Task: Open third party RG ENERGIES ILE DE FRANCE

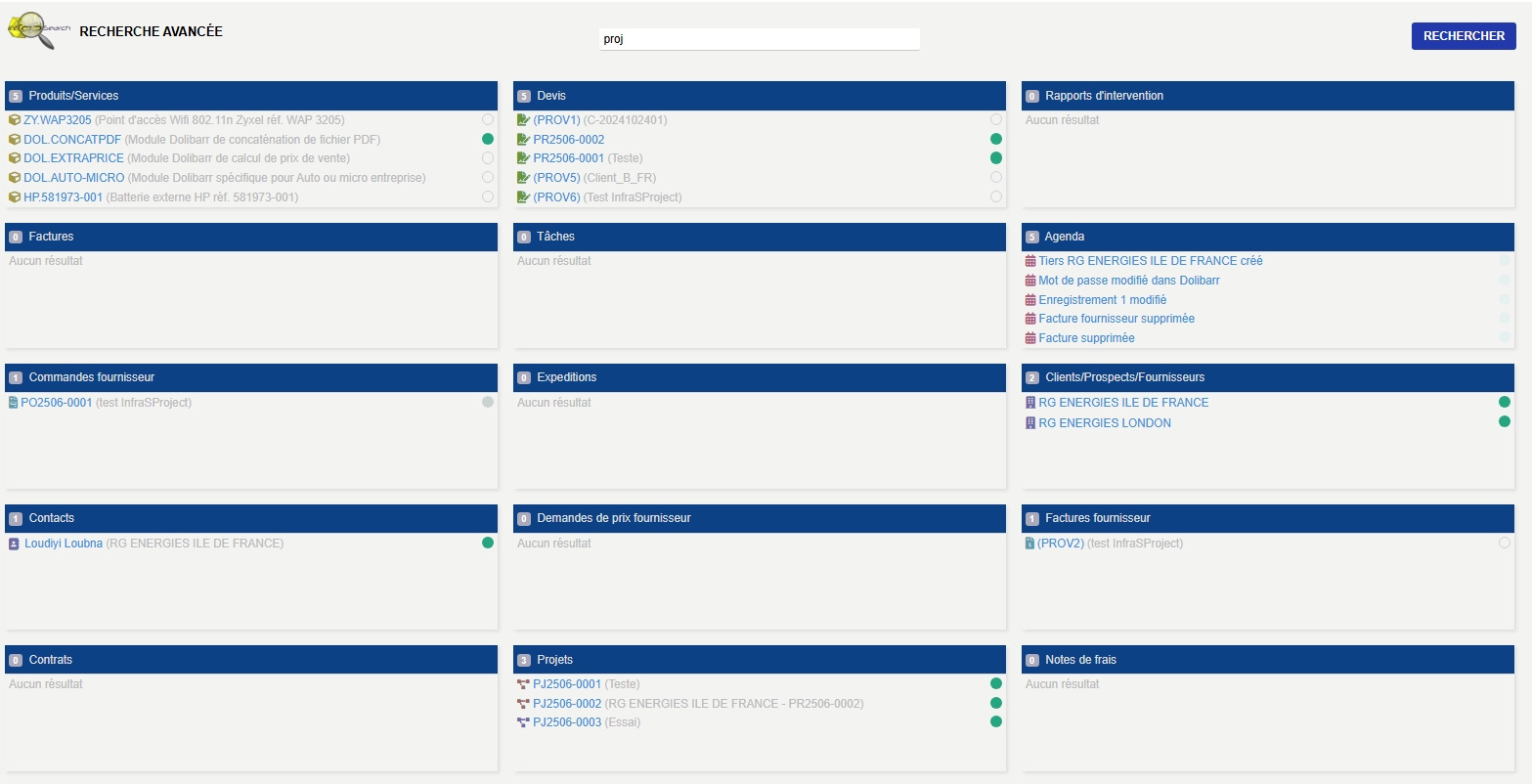Action: [x=1123, y=403]
